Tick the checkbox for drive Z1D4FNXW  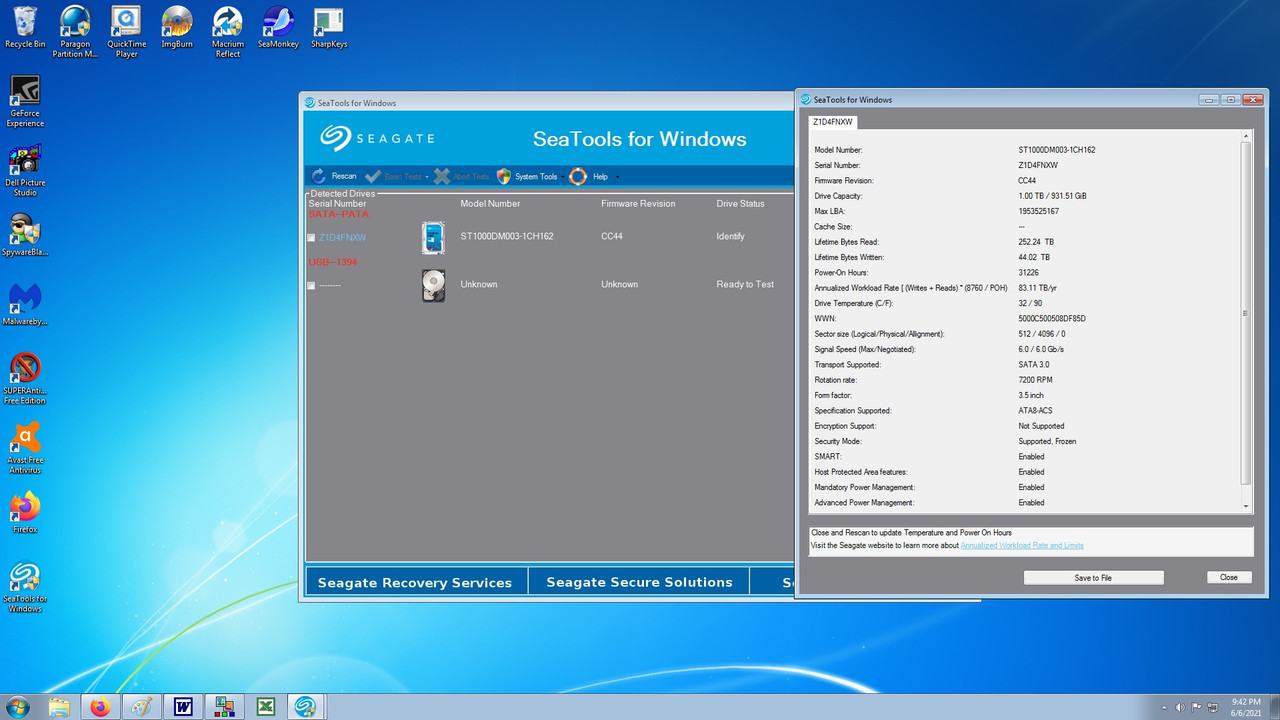click(311, 238)
